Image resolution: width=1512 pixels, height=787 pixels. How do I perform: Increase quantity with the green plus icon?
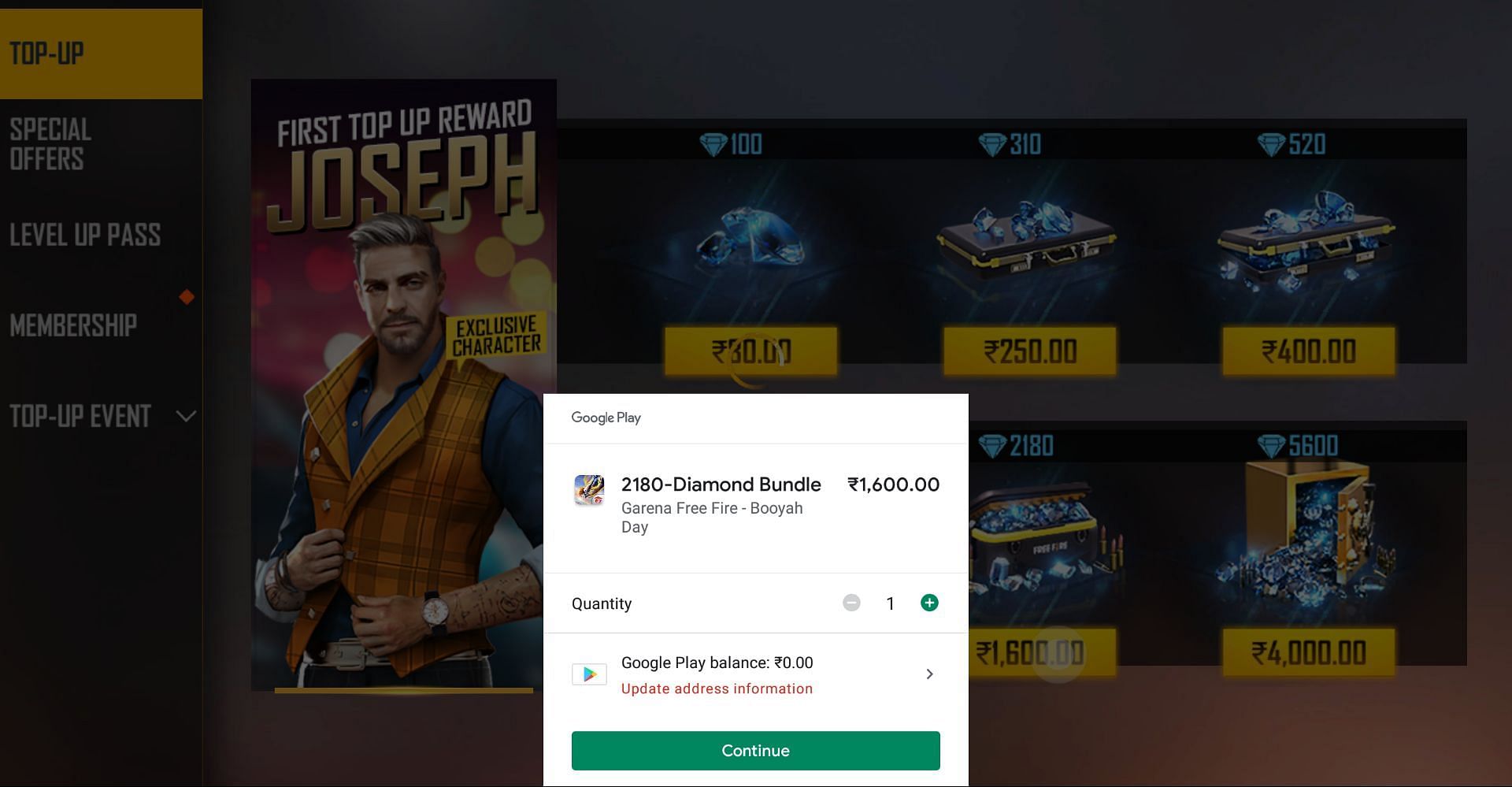pyautogui.click(x=929, y=603)
